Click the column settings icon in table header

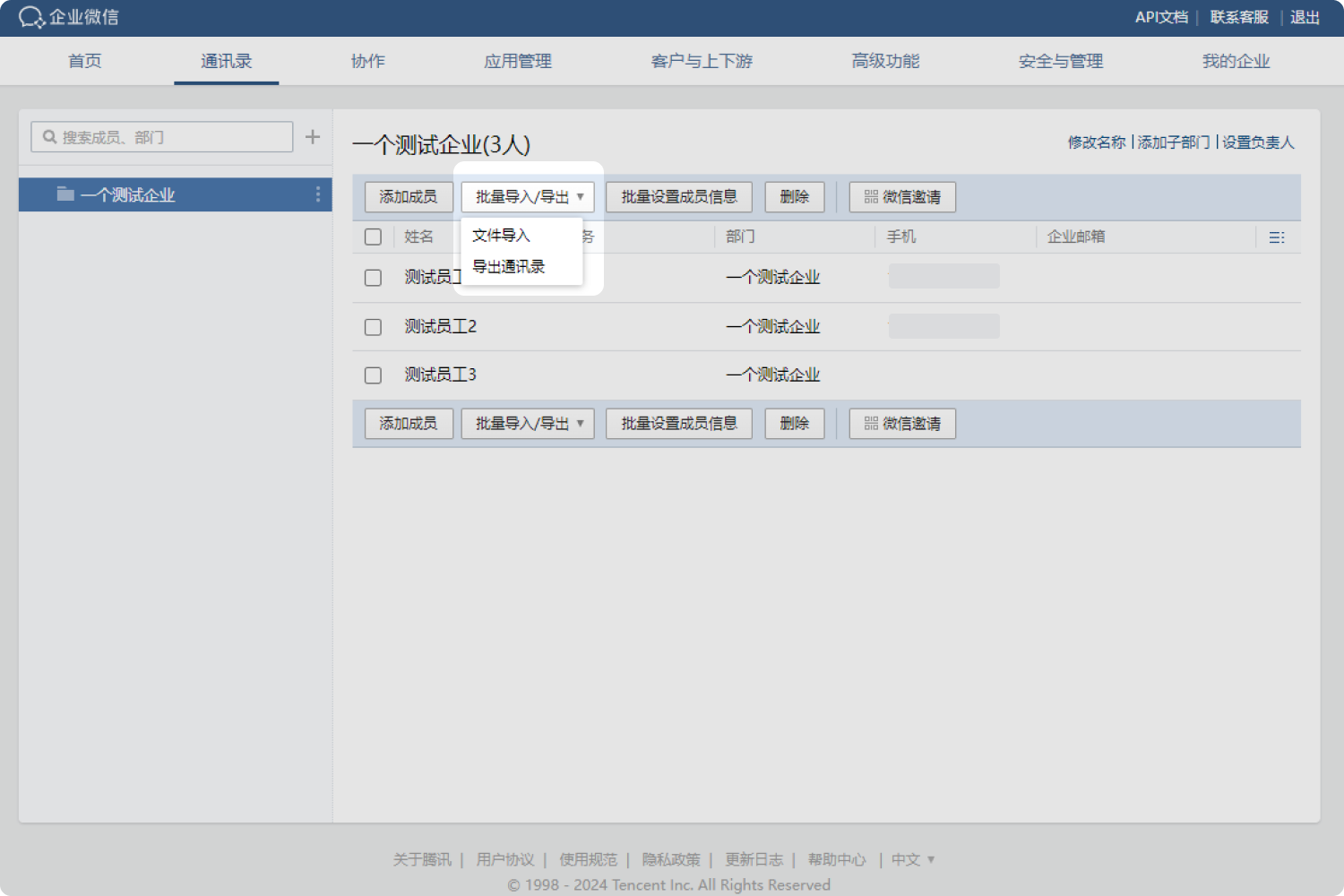click(x=1277, y=237)
